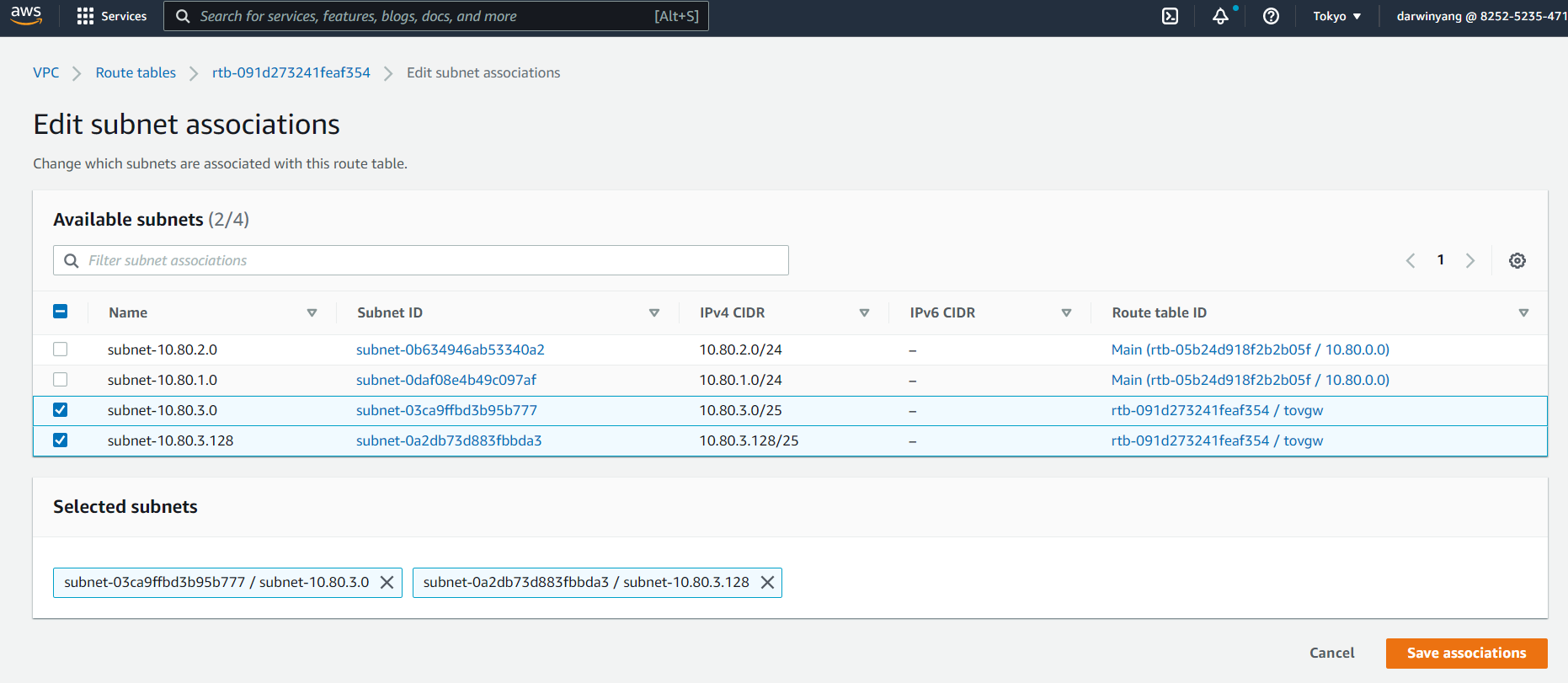Sort by the Name column arrow
The image size is (1568, 683).
tap(312, 312)
